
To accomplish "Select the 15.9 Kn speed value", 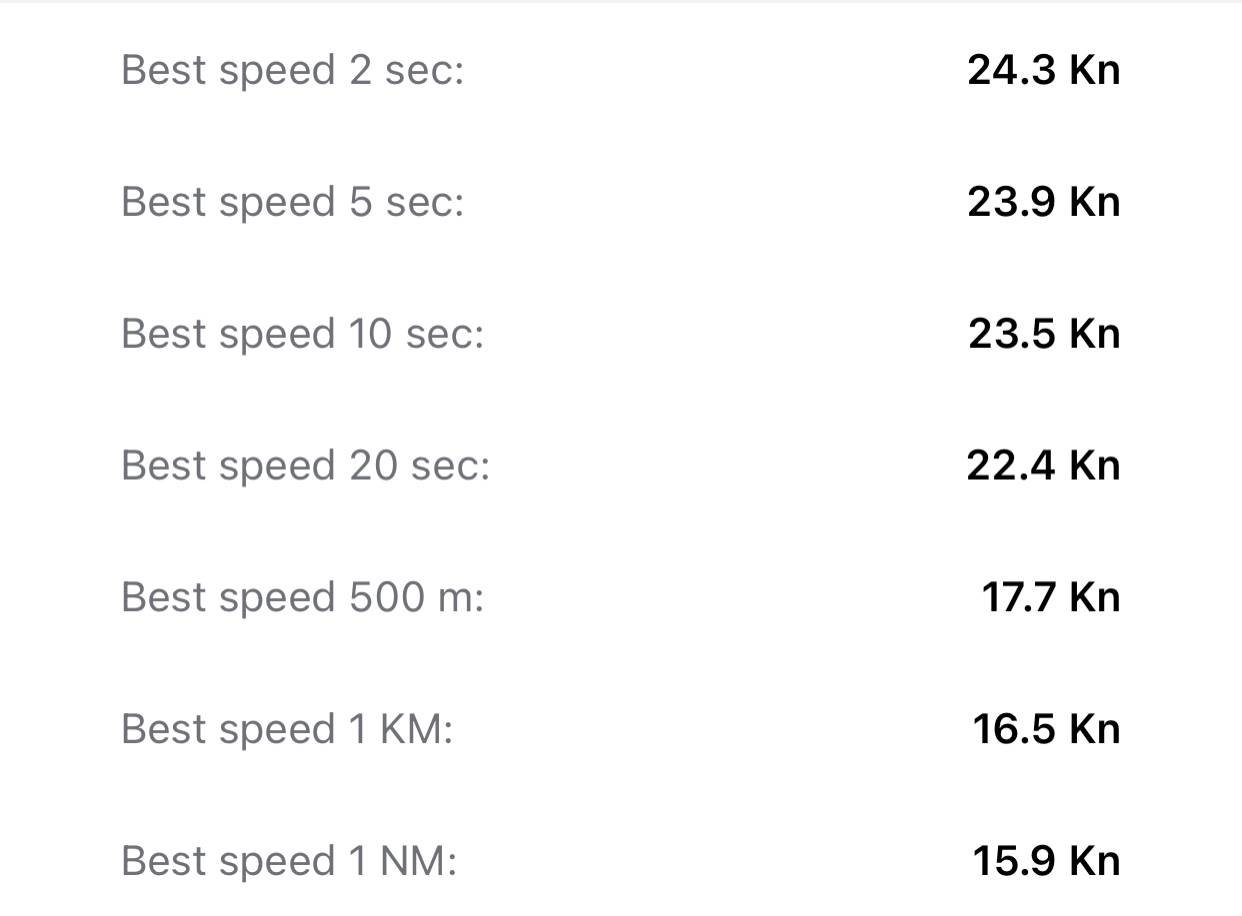I will tap(1046, 862).
